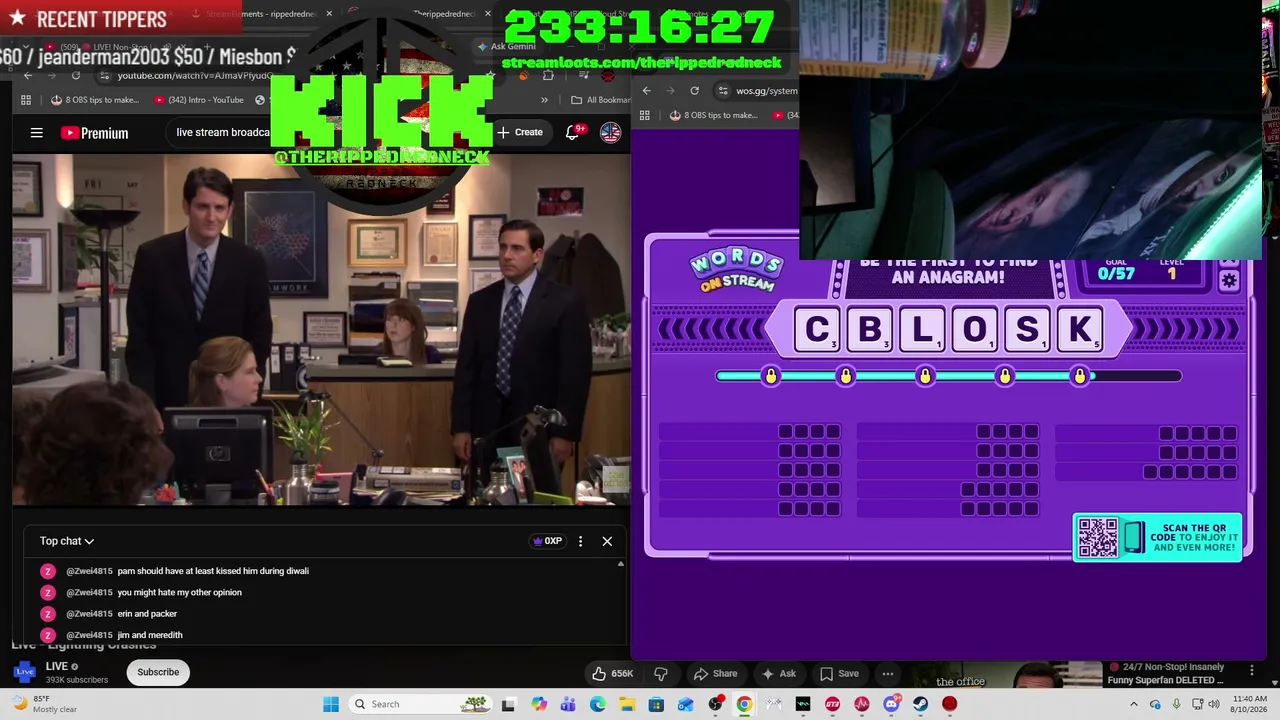Open Copilot from the taskbar
The width and height of the screenshot is (1280, 720).
click(539, 704)
